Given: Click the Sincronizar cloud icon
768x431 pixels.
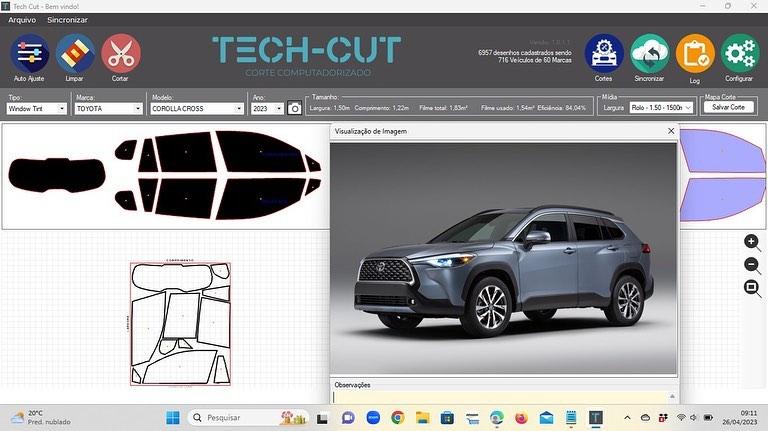Looking at the screenshot, I should pyautogui.click(x=649, y=53).
